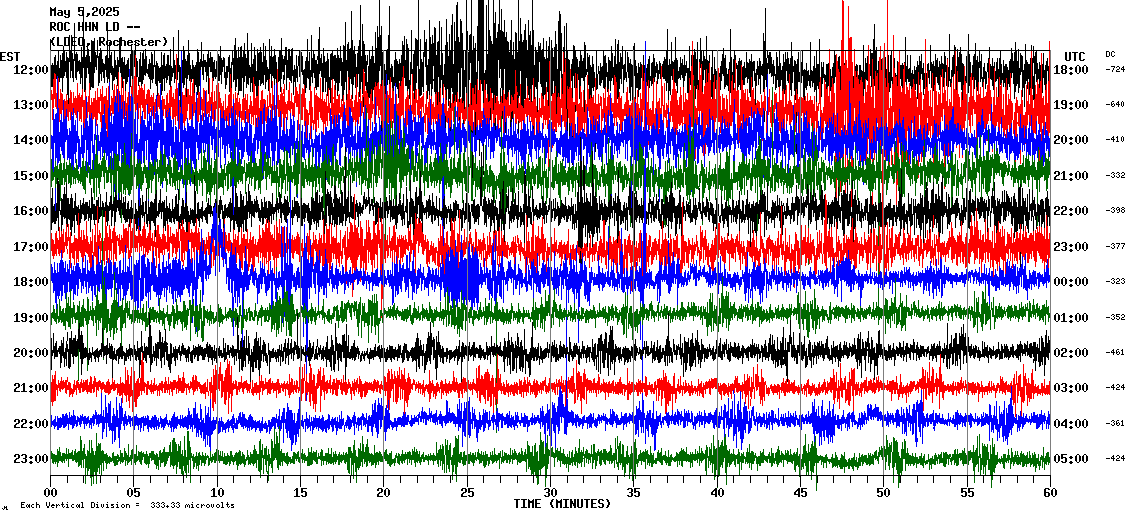Click the -461 DC offset value
This screenshot has width=1130, height=519.
coord(1115,353)
